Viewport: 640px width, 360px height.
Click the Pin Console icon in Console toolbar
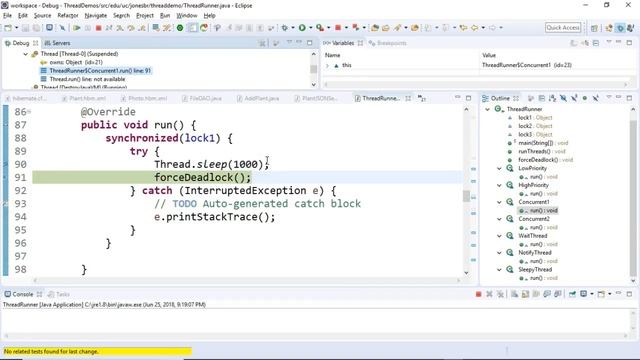572,294
